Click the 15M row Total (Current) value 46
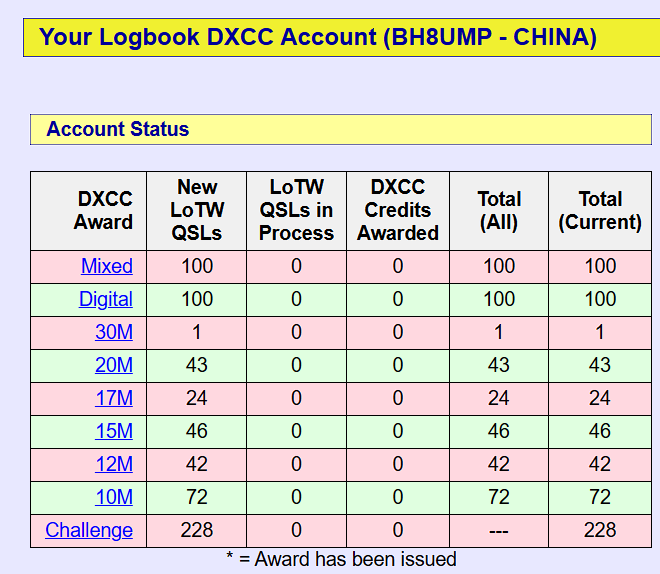 tap(600, 431)
